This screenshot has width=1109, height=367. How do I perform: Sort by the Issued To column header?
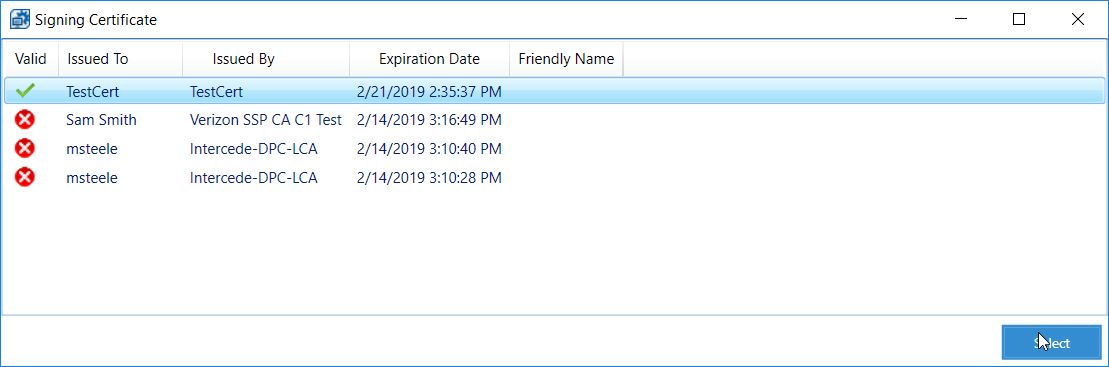pyautogui.click(x=121, y=59)
